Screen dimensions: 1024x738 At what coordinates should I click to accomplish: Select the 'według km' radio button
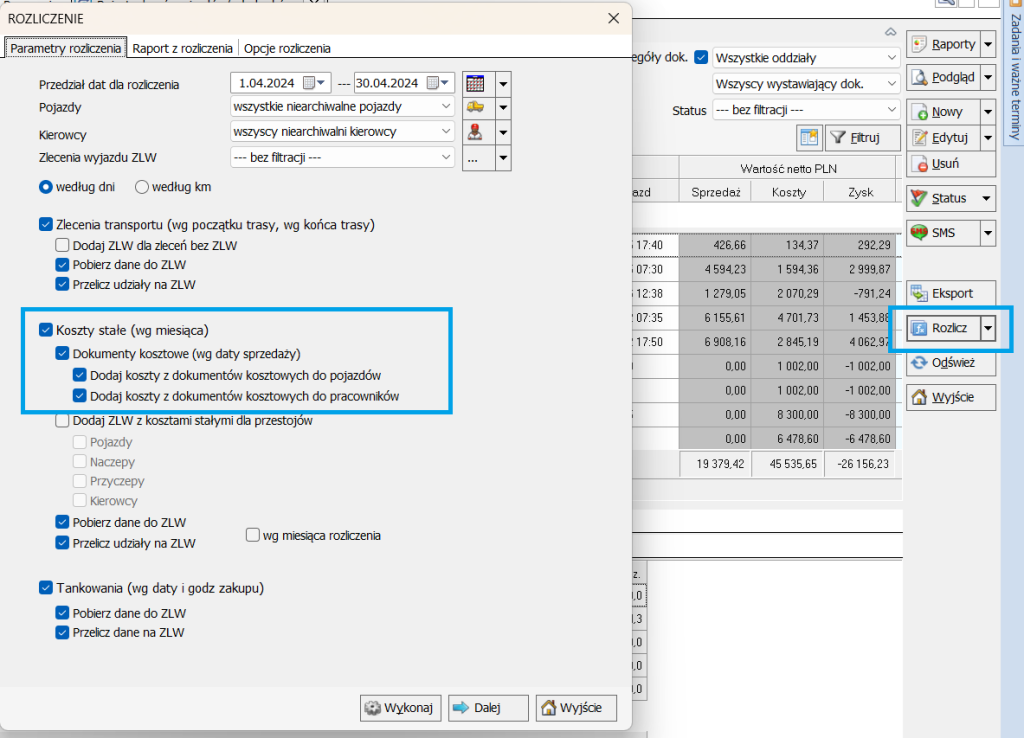142,186
